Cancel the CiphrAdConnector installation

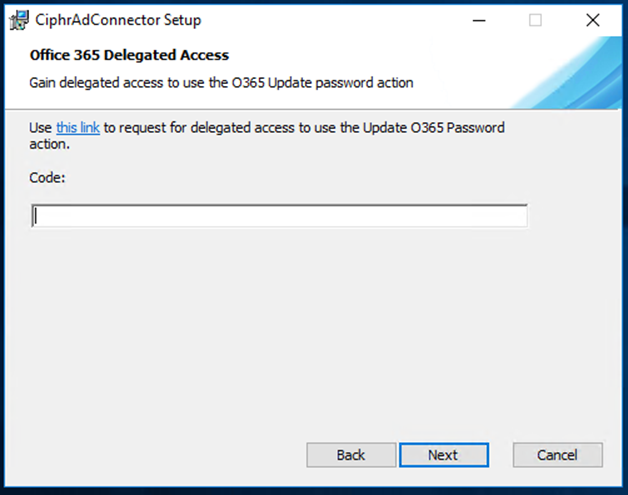point(558,455)
